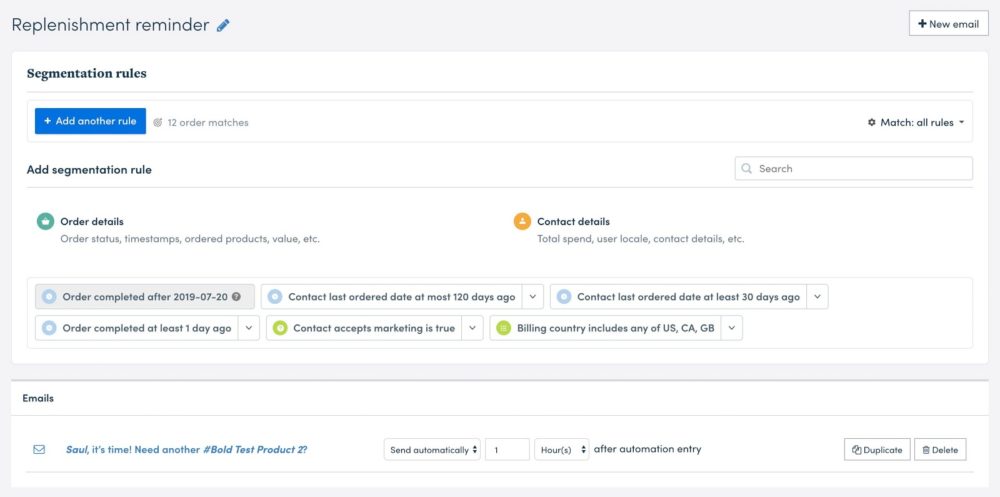Open the Match: all rules dropdown
Viewport: 1000px width, 497px height.
point(916,122)
